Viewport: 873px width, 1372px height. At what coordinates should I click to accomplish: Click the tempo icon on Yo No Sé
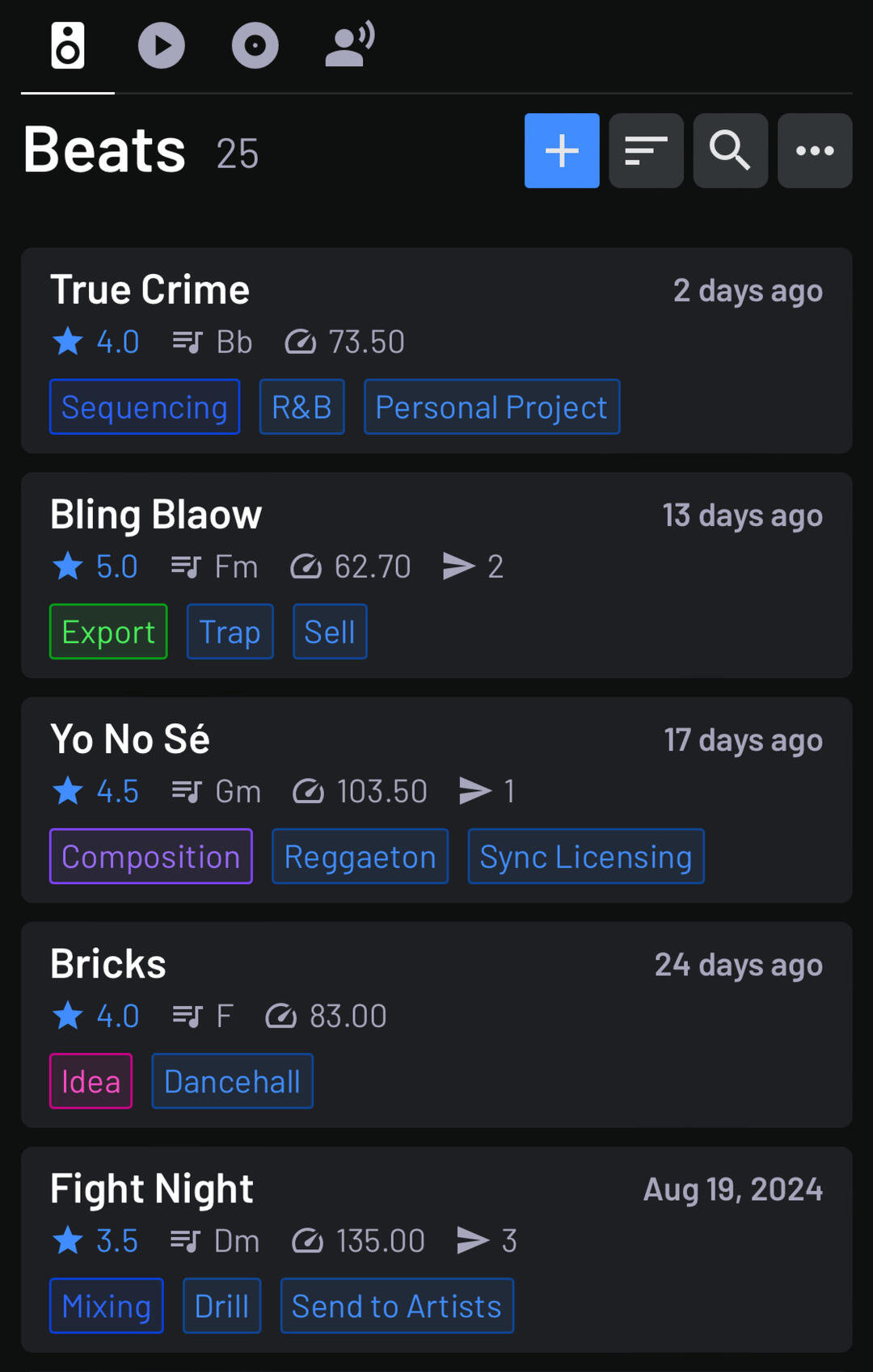tap(308, 792)
